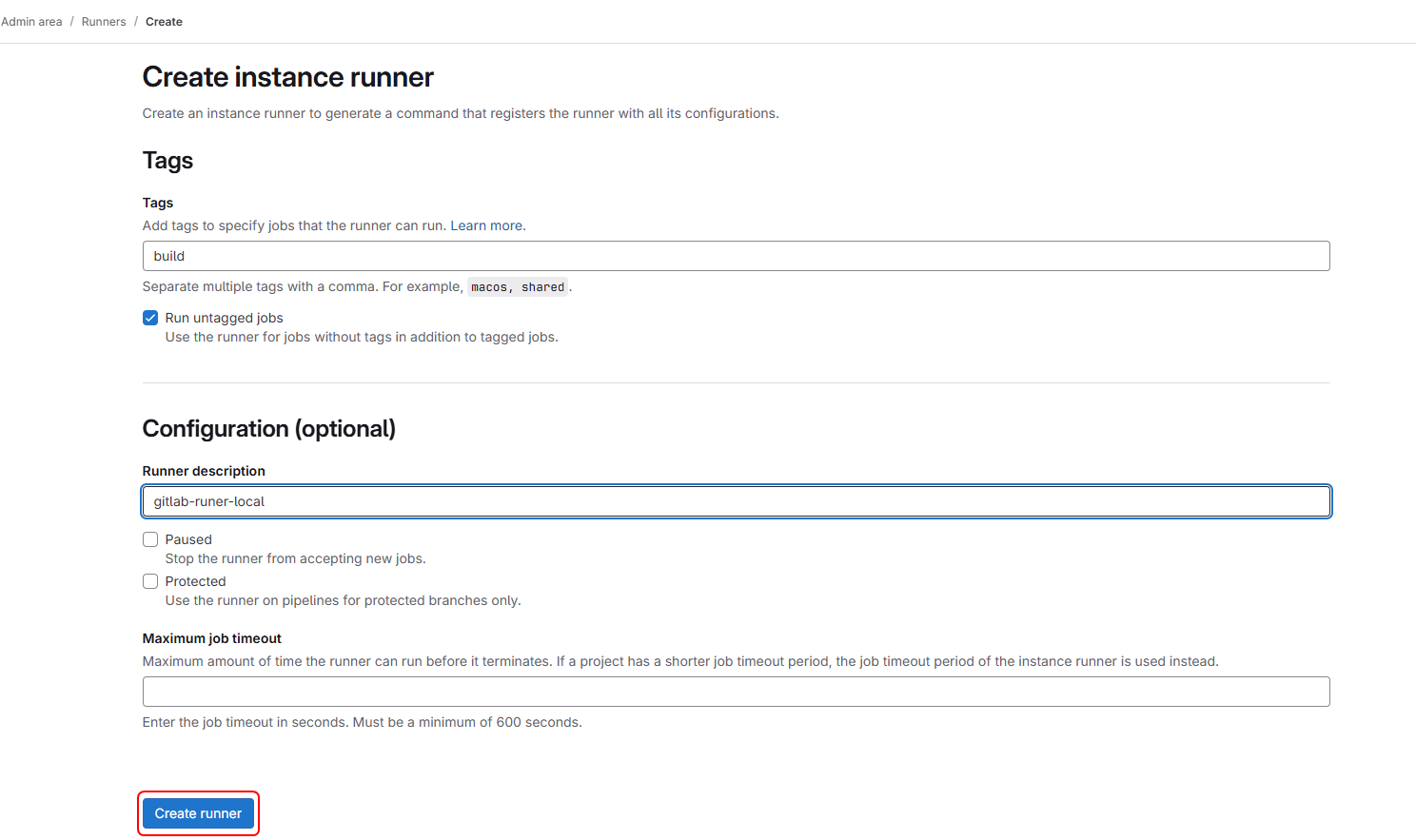1416x840 pixels.
Task: Open the Runners breadcrumb link
Action: click(104, 22)
